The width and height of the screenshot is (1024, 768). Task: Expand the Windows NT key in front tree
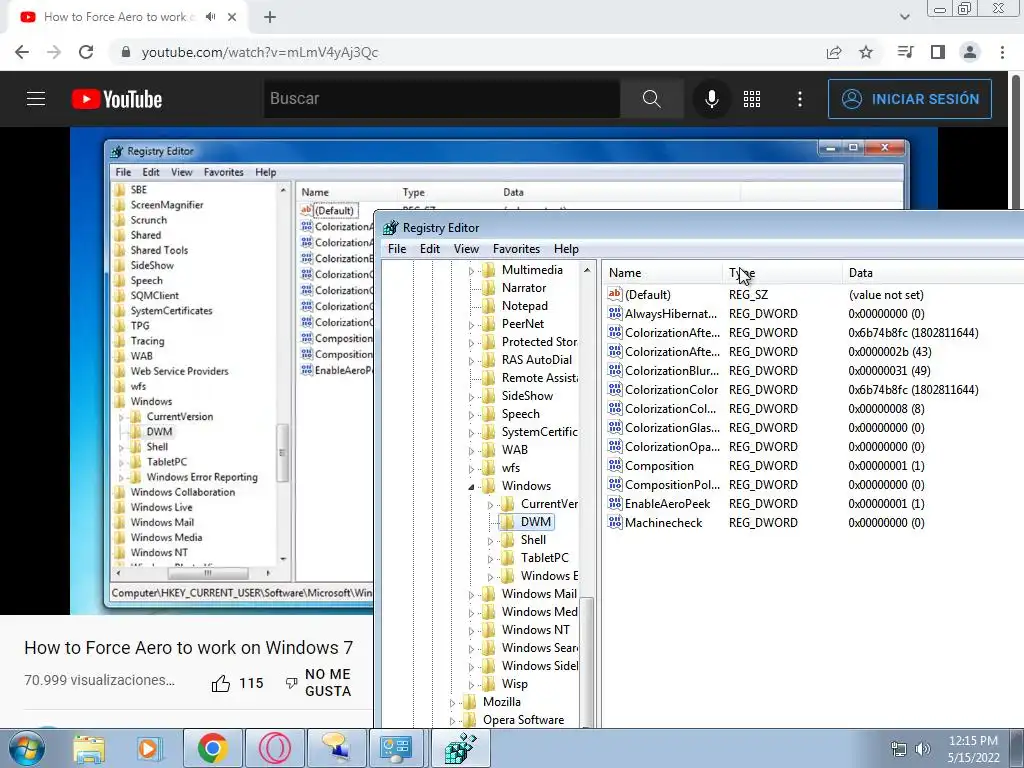click(x=471, y=631)
